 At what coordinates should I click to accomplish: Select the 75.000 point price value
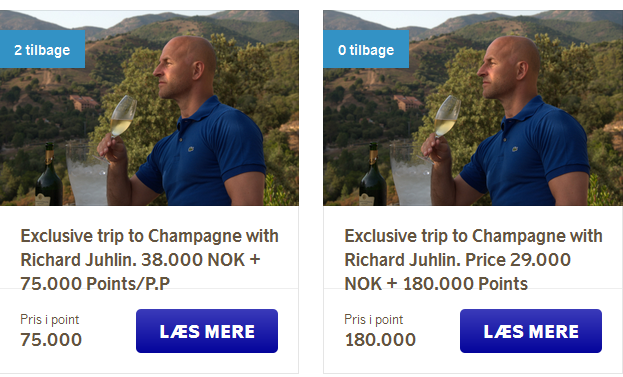(x=51, y=340)
